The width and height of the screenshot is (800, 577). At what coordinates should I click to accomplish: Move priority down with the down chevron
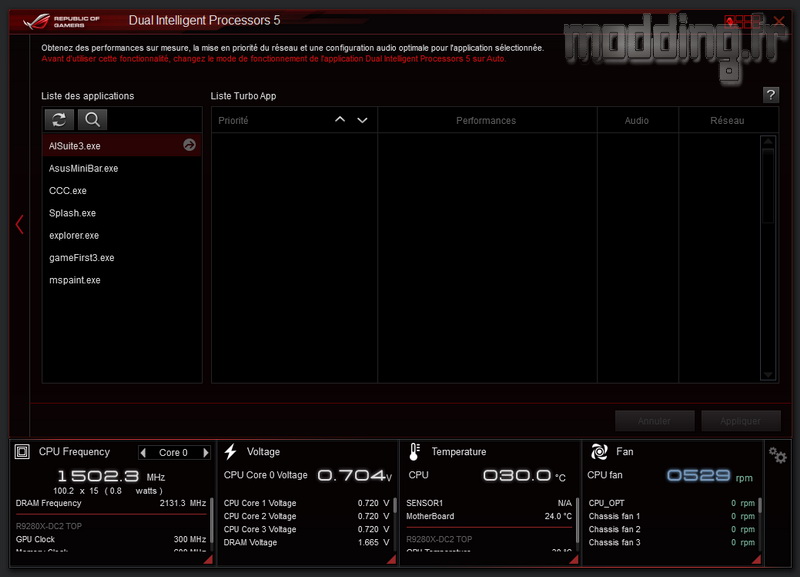tap(362, 120)
